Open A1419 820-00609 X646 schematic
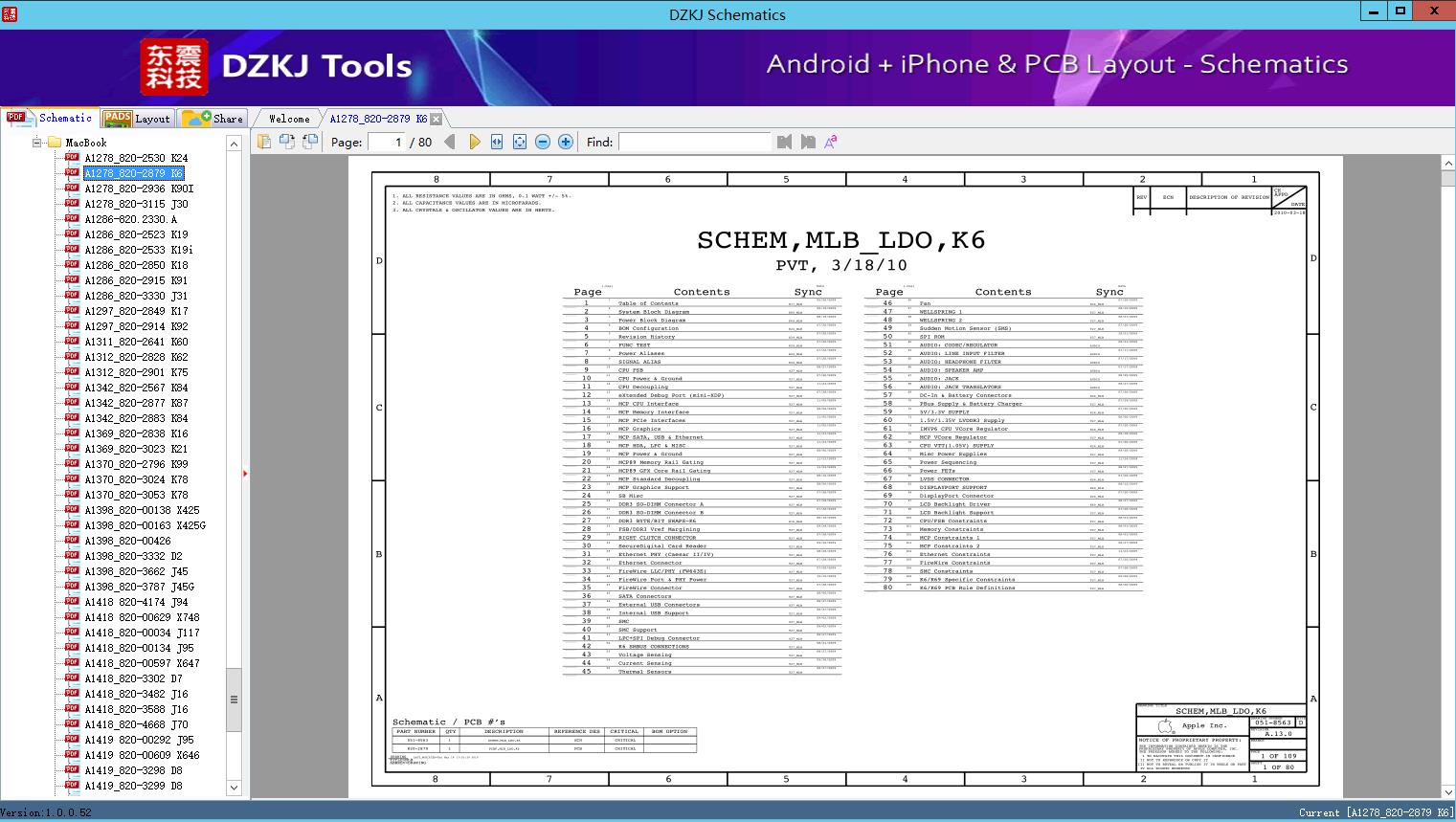 click(x=142, y=755)
